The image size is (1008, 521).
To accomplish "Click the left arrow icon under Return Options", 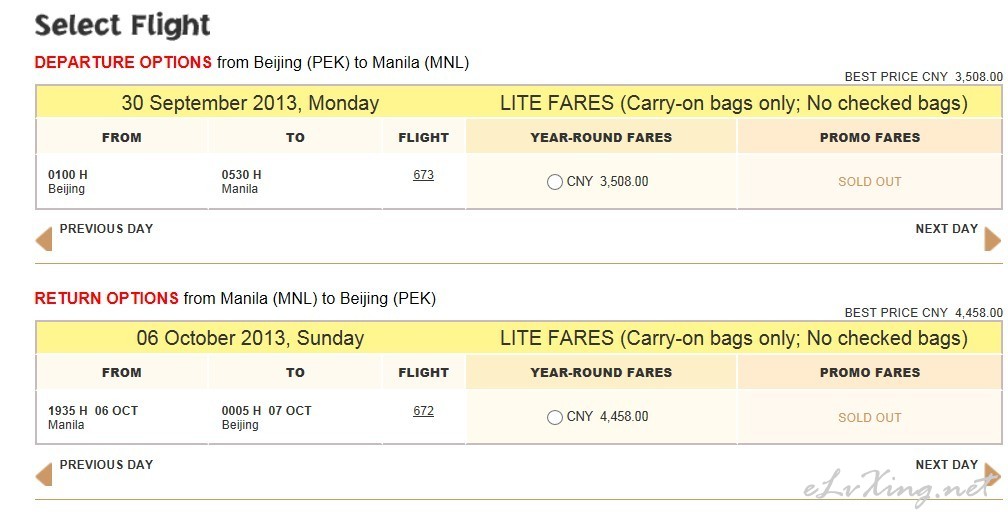I will (x=44, y=475).
